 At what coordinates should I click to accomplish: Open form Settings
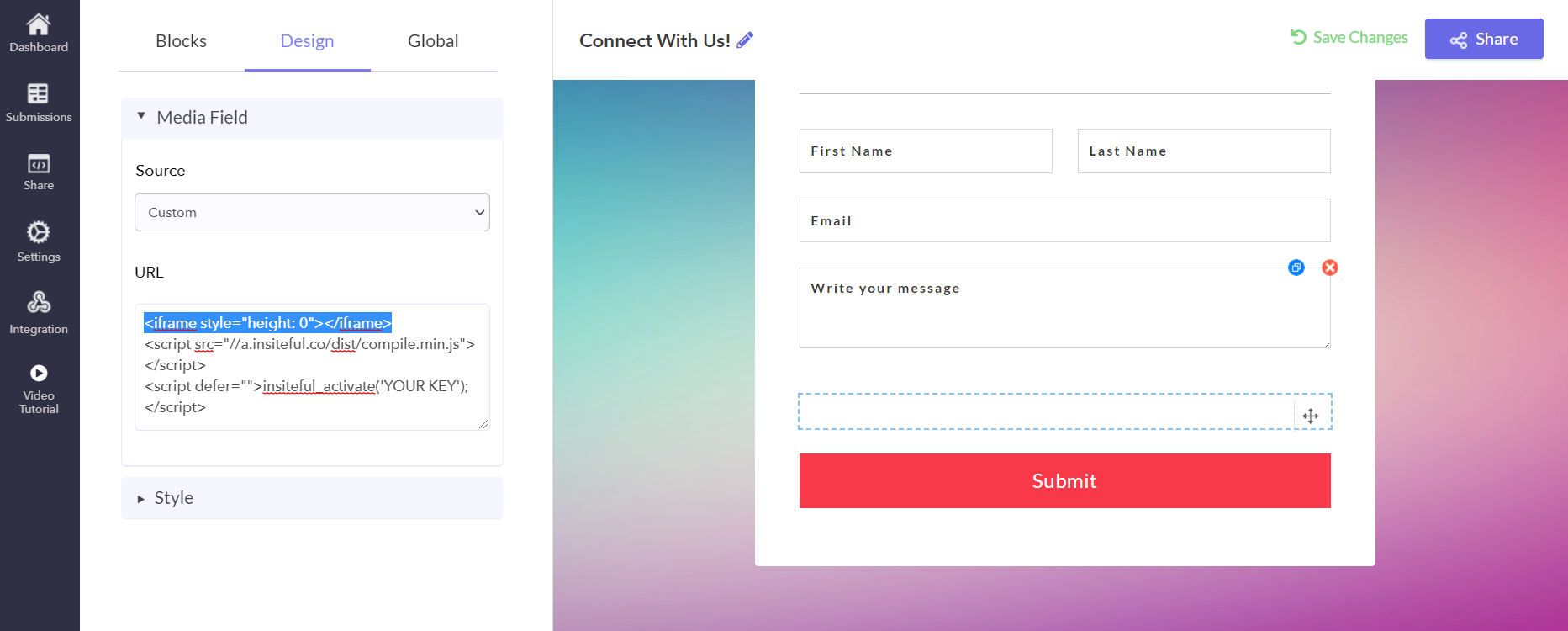(39, 241)
